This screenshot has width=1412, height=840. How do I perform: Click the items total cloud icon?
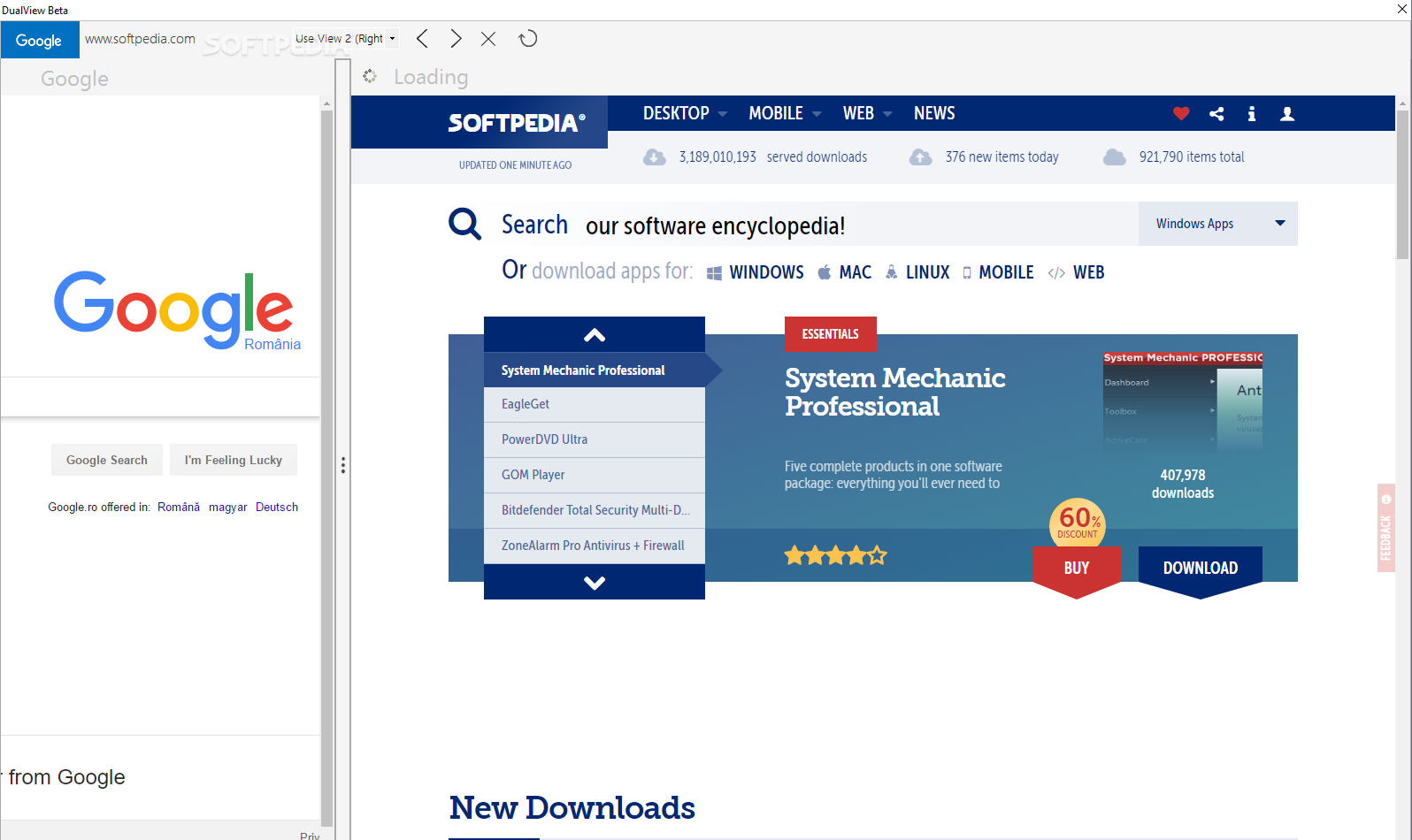(x=1115, y=157)
